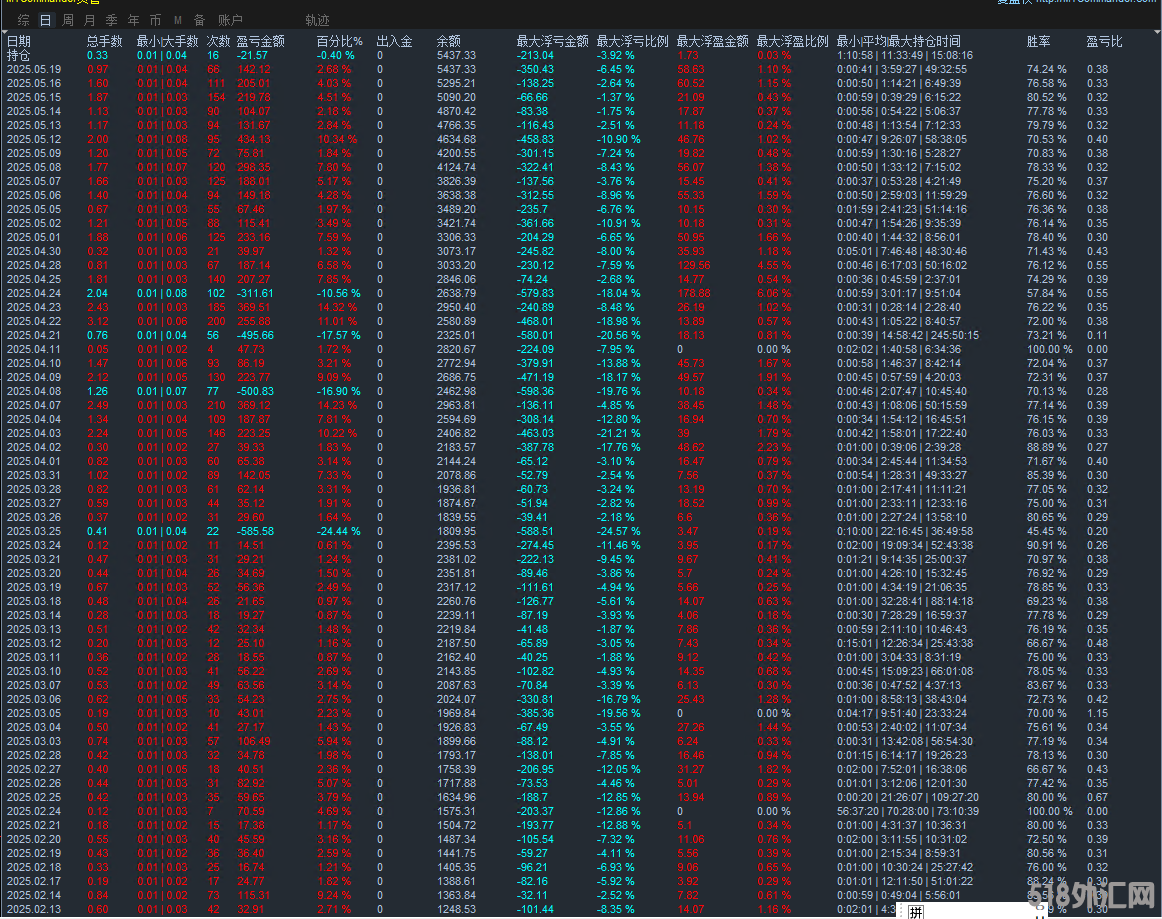Click the 出入金 column header
The height and width of the screenshot is (919, 1162).
coord(394,42)
